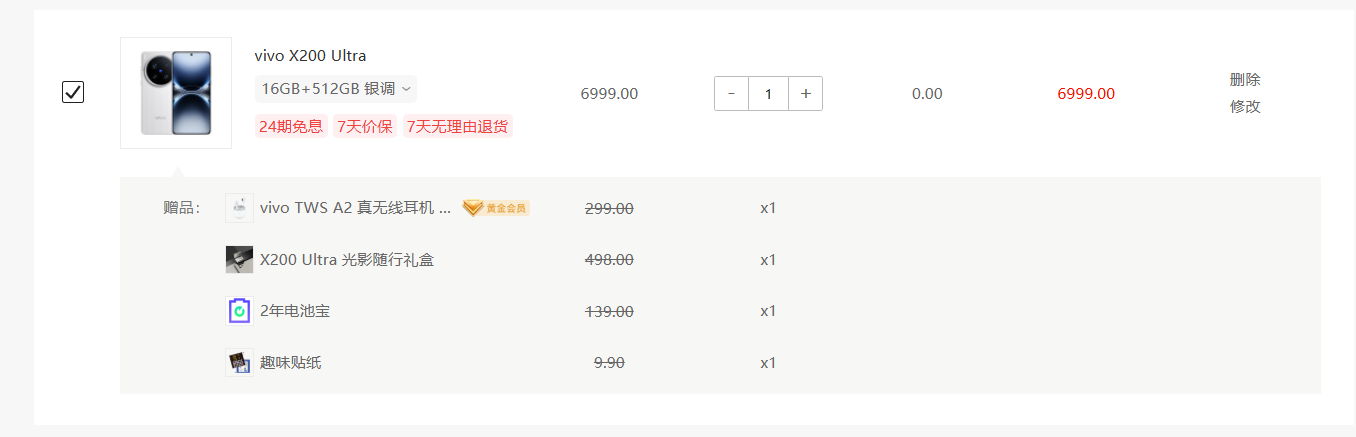The image size is (1356, 437).
Task: Click 修改 to edit the item
Action: click(1245, 107)
